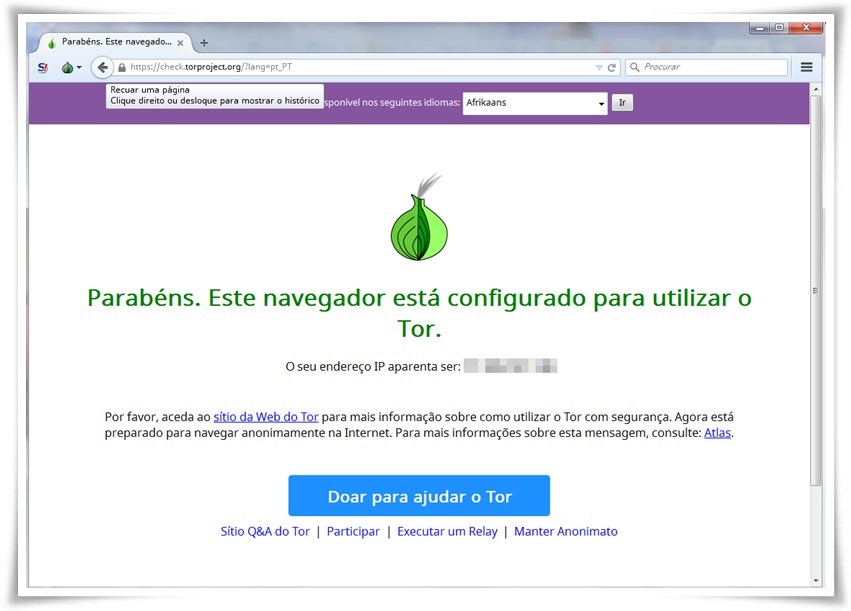The width and height of the screenshot is (851, 611).
Task: Click the 'O seu endereço IP aparenta ser:' text
Action: [373, 367]
